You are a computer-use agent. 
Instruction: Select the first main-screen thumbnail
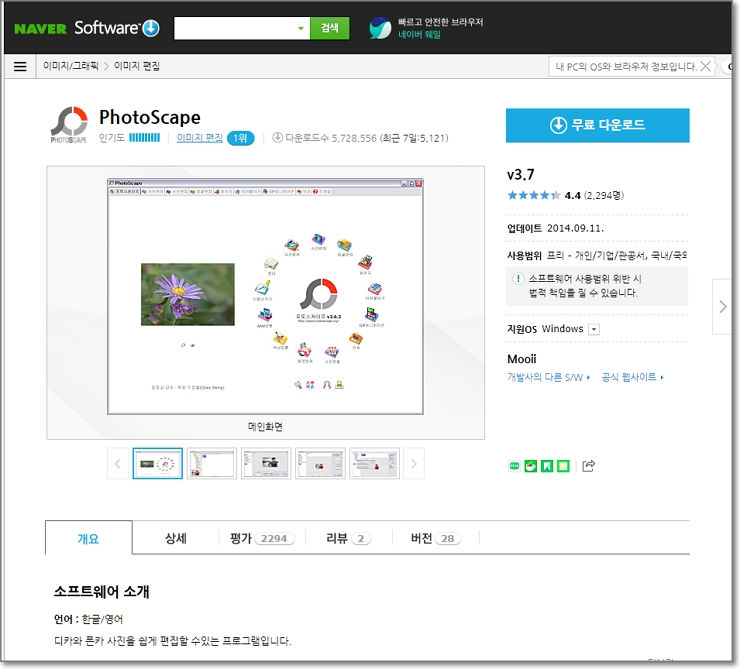pyautogui.click(x=158, y=464)
